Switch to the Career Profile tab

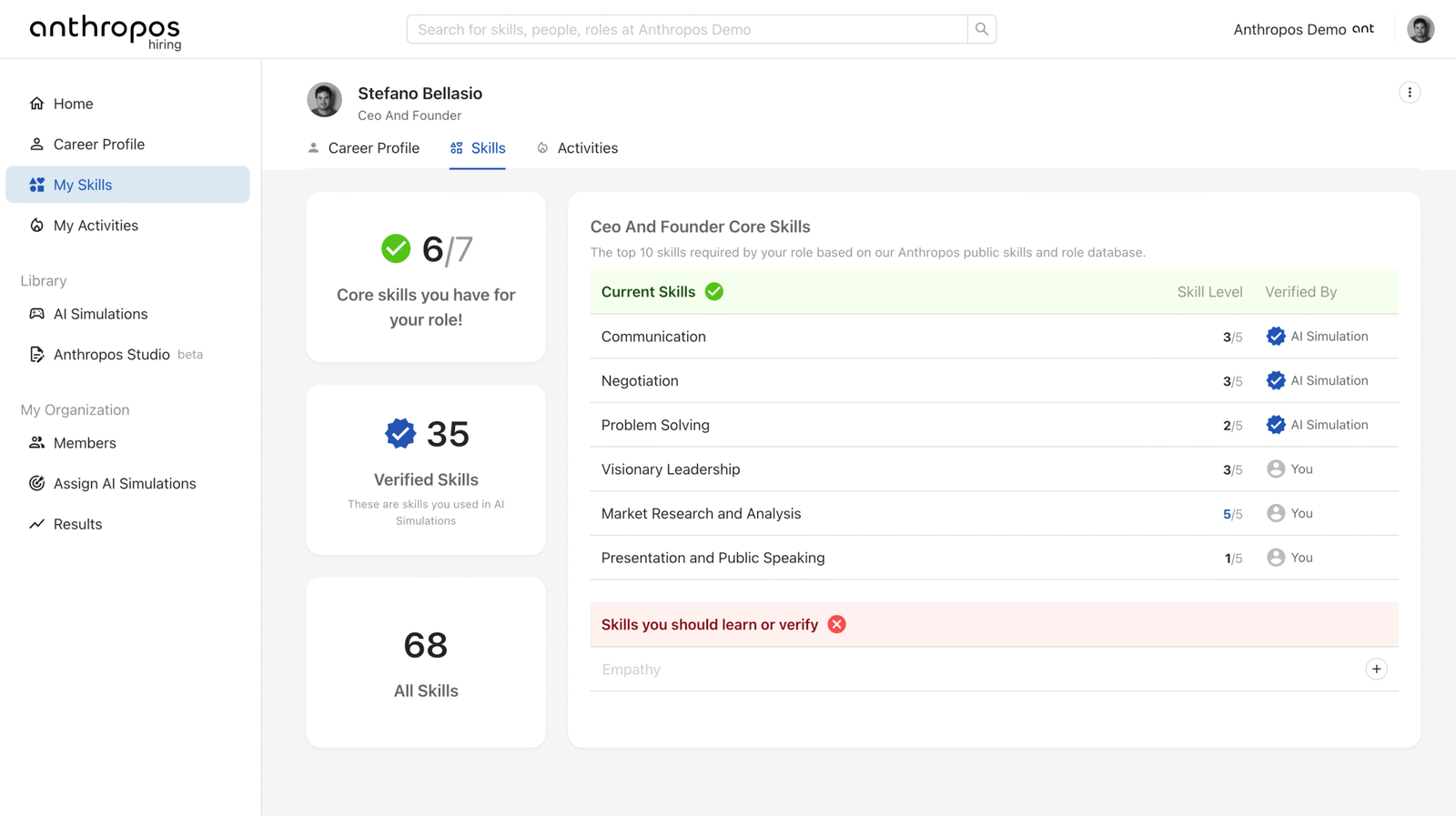(363, 148)
